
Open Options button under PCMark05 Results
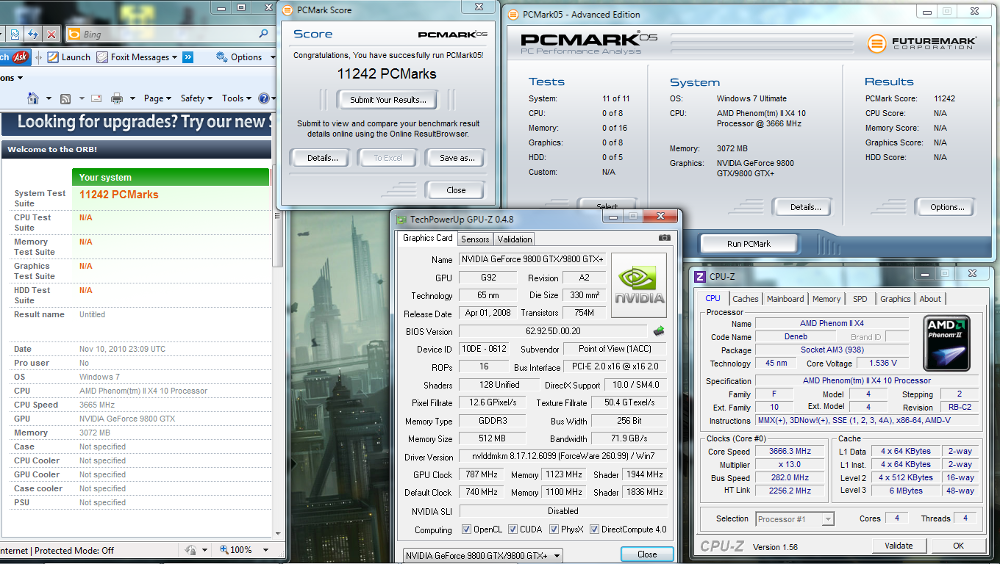point(946,207)
